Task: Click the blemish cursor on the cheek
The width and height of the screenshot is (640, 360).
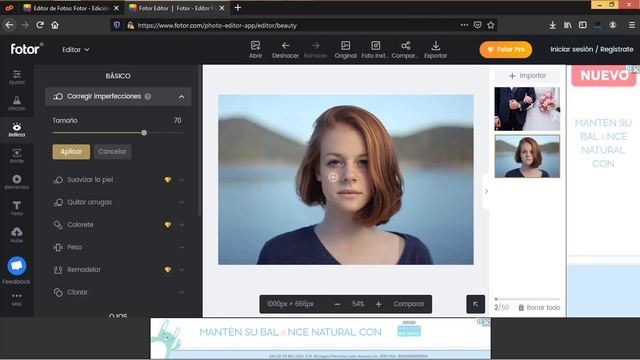Action: [x=333, y=177]
